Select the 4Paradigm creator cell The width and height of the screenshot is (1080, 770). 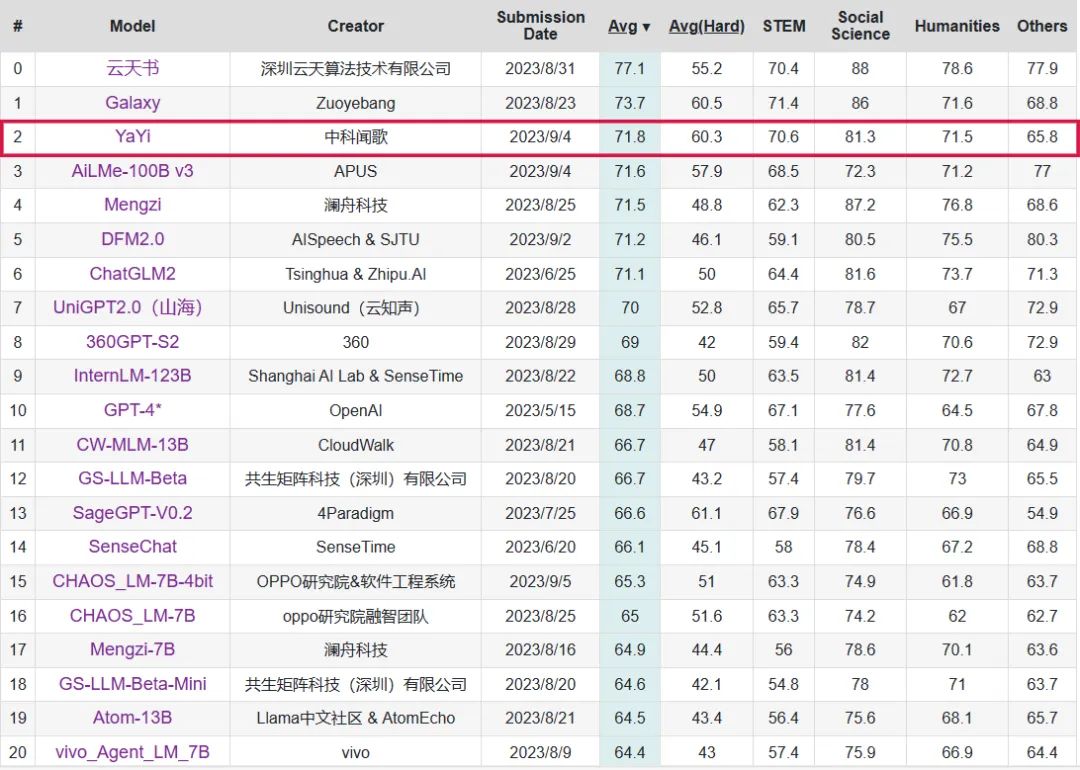(355, 513)
